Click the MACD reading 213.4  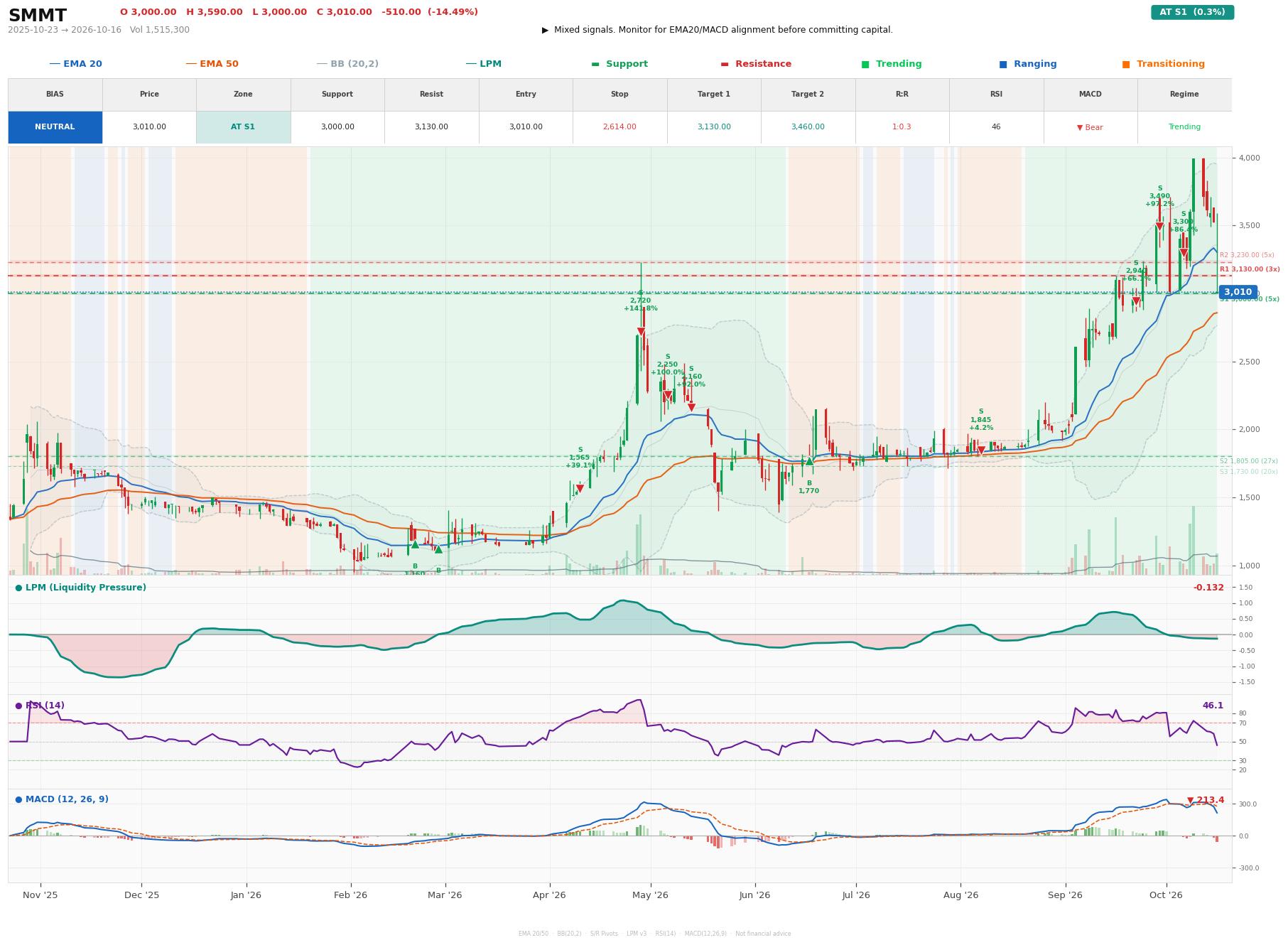(1206, 800)
